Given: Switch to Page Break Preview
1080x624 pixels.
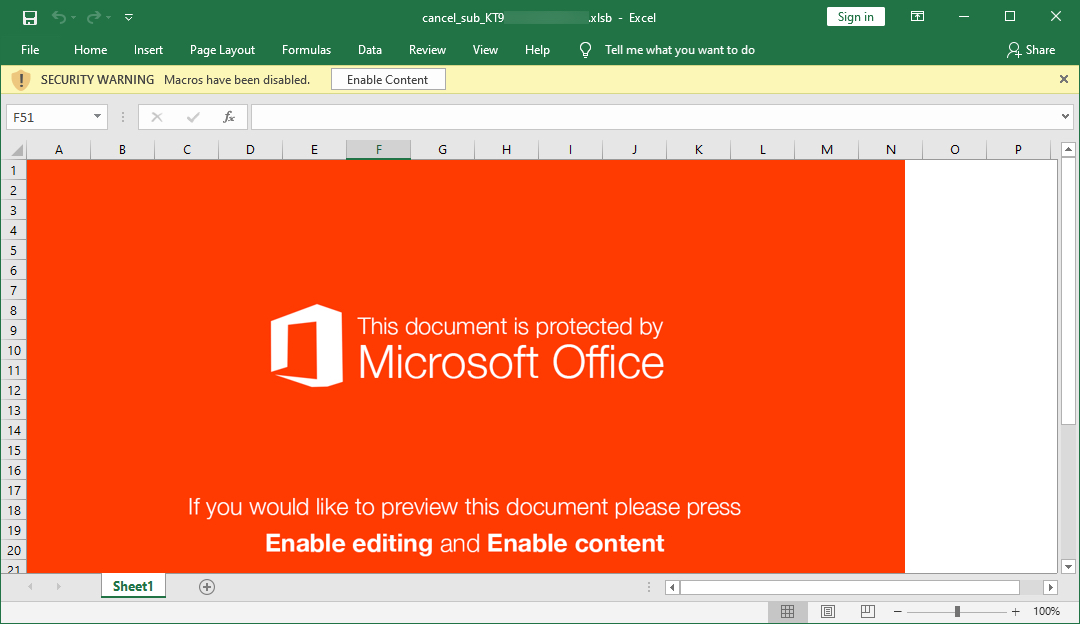Looking at the screenshot, I should click(x=868, y=611).
